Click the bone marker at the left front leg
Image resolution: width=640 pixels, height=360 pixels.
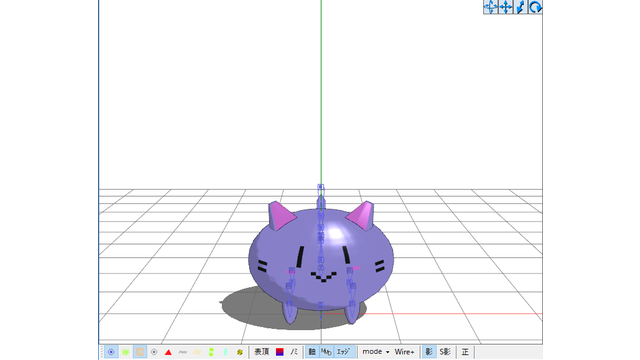click(289, 304)
